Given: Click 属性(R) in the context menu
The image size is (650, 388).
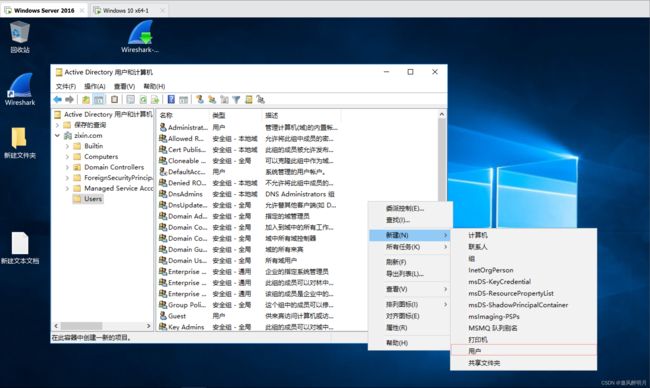Looking at the screenshot, I should pos(410,327).
